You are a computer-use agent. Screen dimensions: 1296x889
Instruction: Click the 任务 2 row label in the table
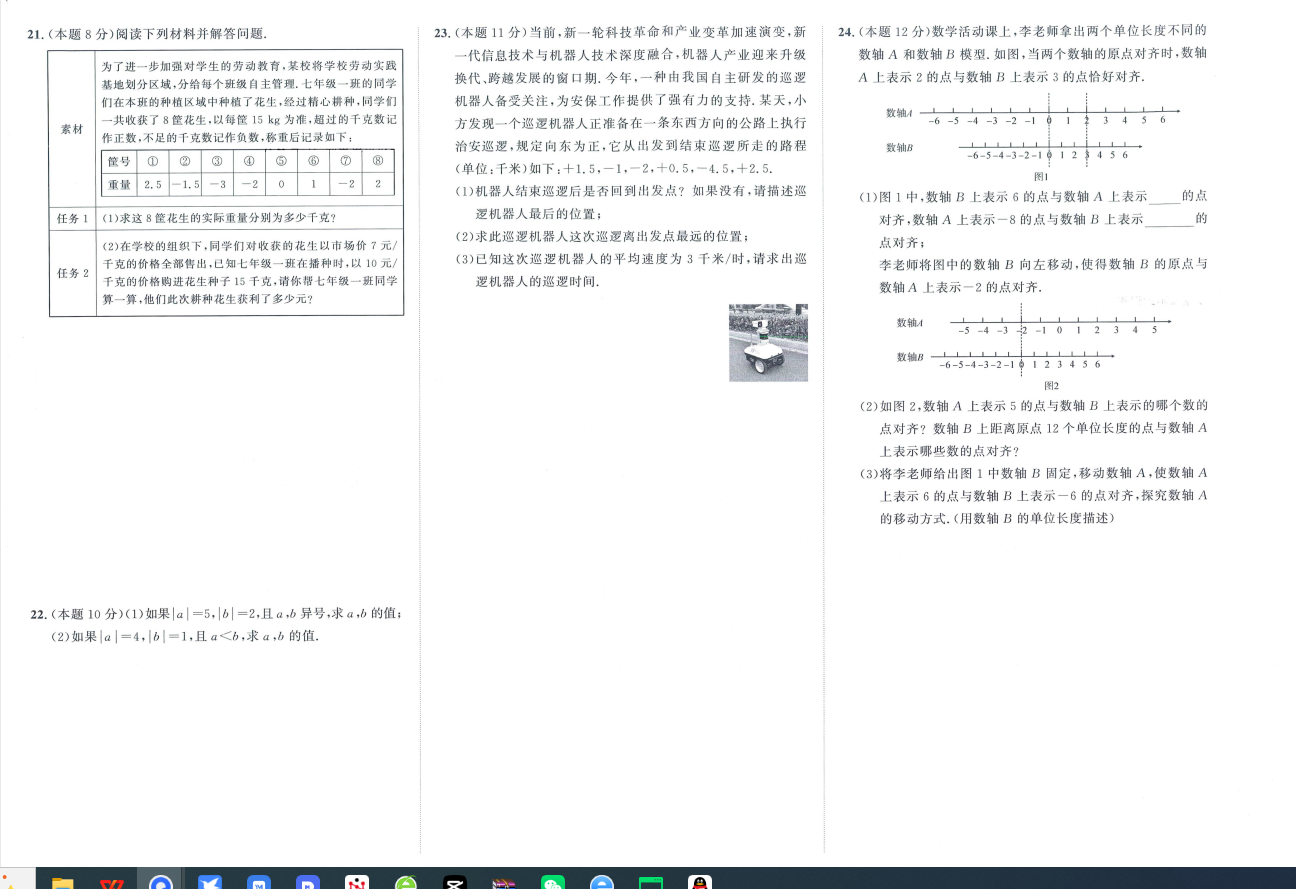(72, 273)
